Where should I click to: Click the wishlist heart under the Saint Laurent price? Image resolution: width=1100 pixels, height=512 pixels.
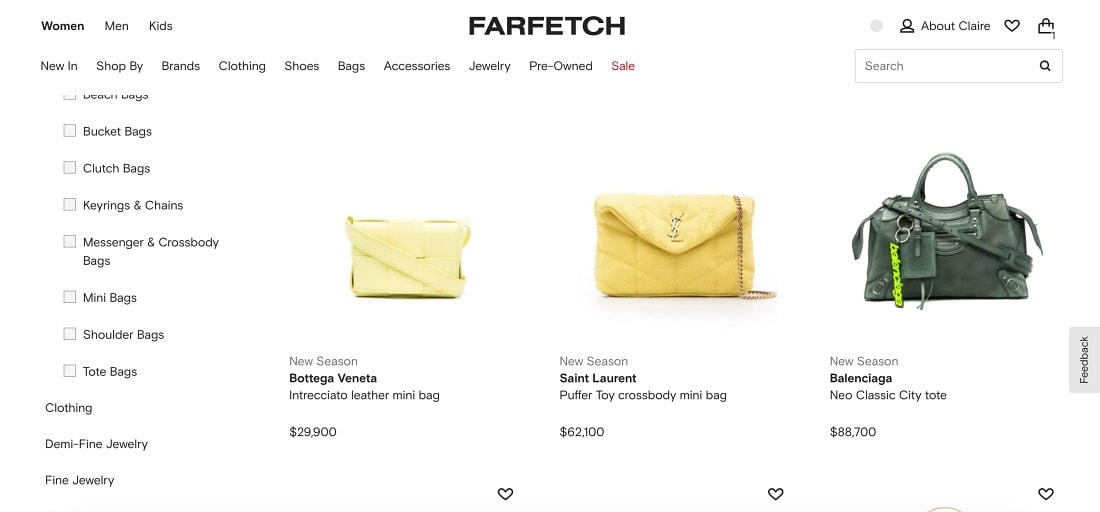click(x=775, y=494)
